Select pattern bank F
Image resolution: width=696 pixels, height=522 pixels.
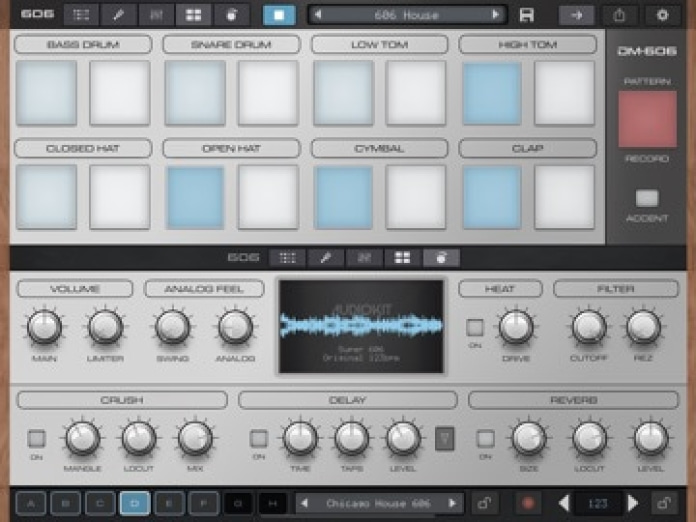click(203, 503)
